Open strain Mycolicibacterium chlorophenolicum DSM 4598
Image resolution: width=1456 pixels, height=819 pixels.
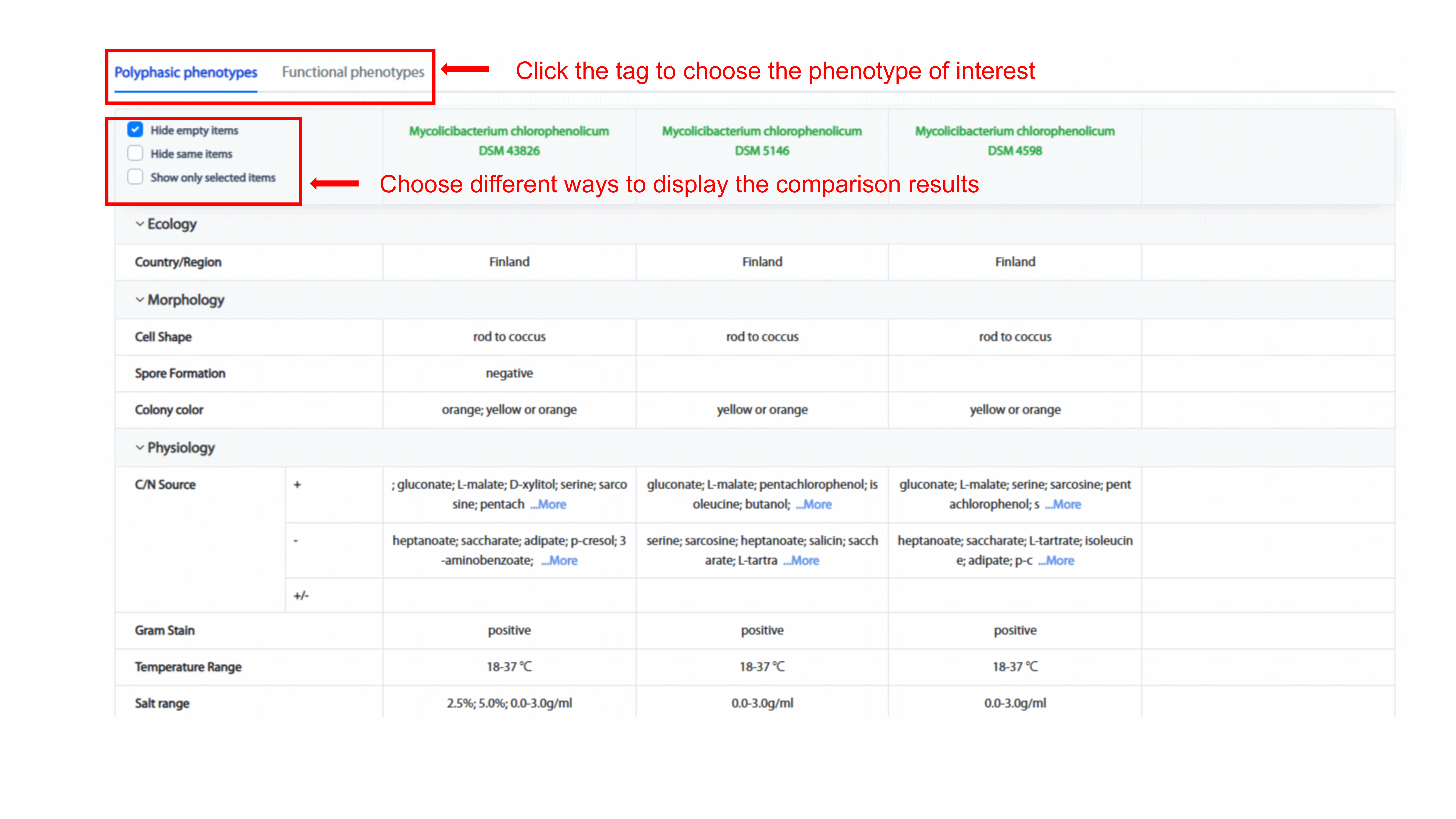1015,141
